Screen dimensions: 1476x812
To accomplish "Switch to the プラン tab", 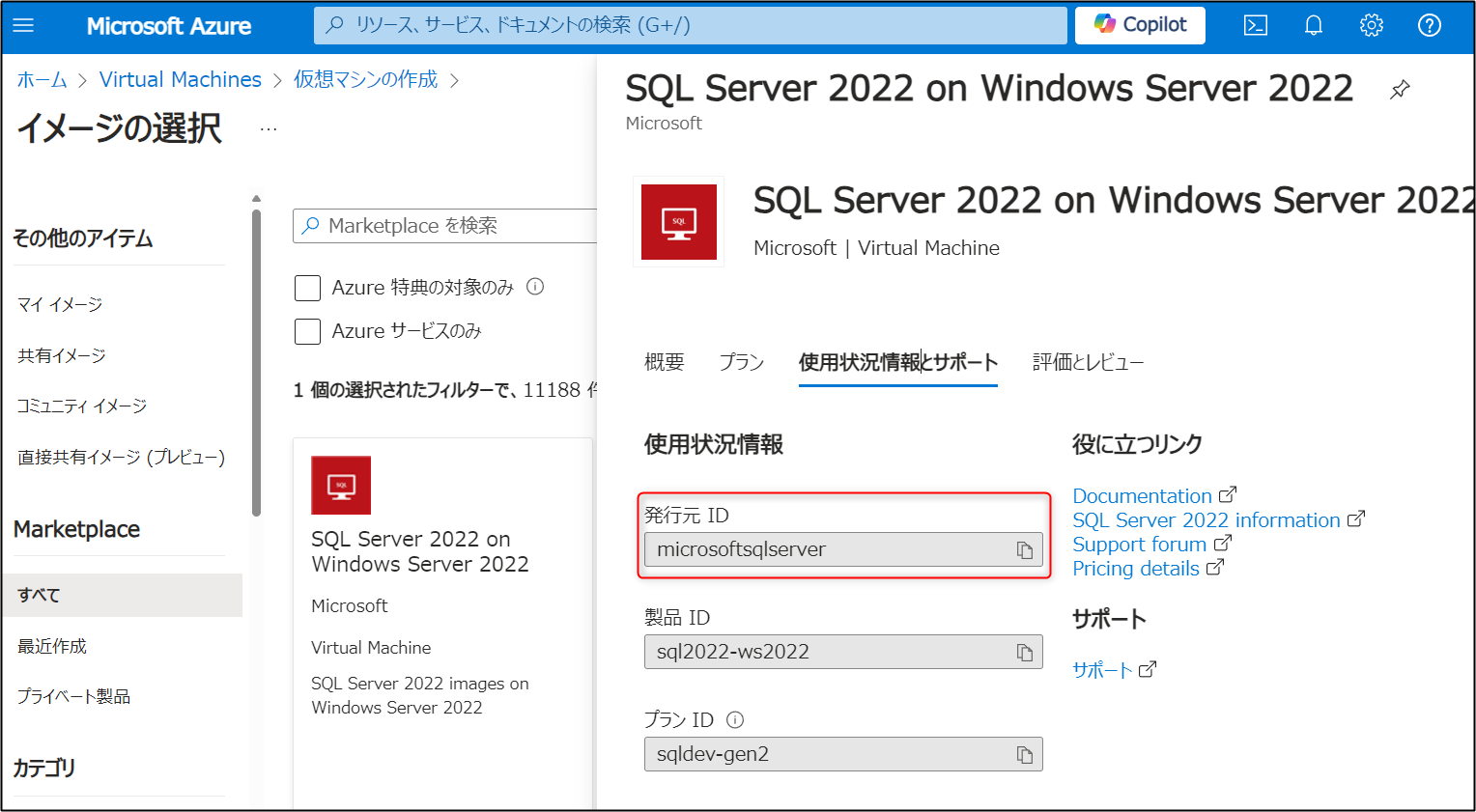I will pyautogui.click(x=741, y=362).
